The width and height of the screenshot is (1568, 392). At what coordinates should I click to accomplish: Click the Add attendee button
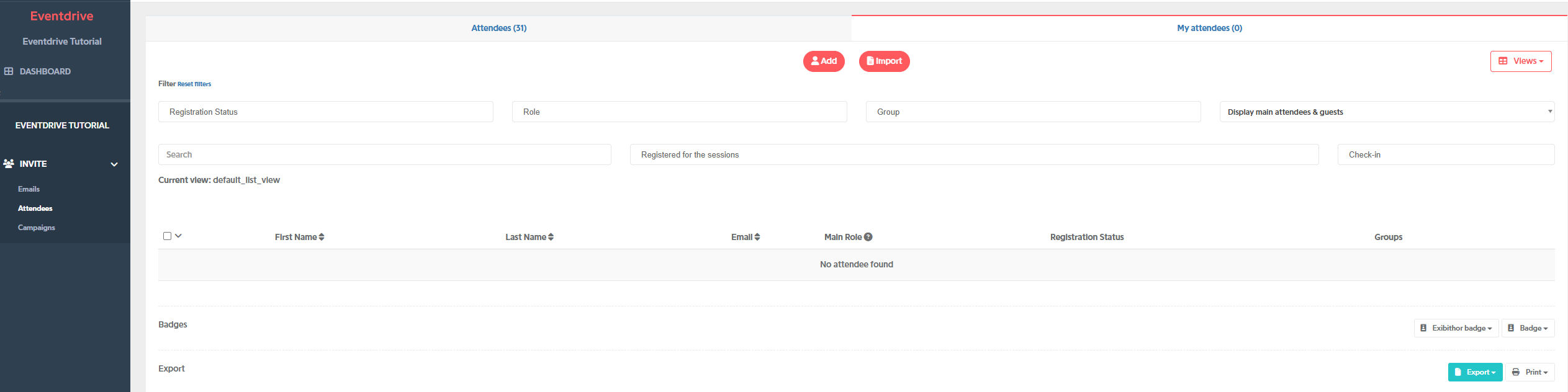click(824, 61)
